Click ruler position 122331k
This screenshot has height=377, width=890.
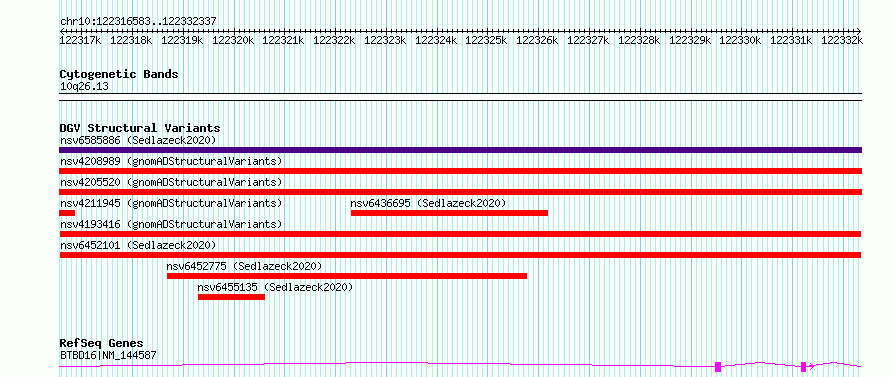click(x=792, y=40)
